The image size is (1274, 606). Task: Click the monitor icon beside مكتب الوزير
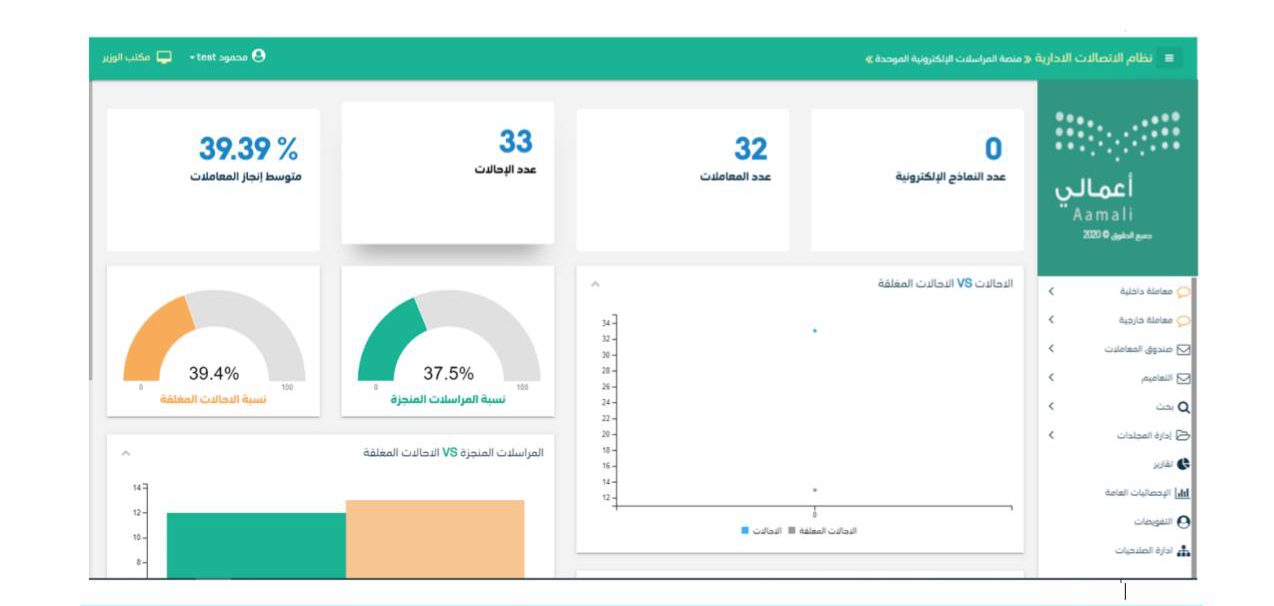coord(164,57)
